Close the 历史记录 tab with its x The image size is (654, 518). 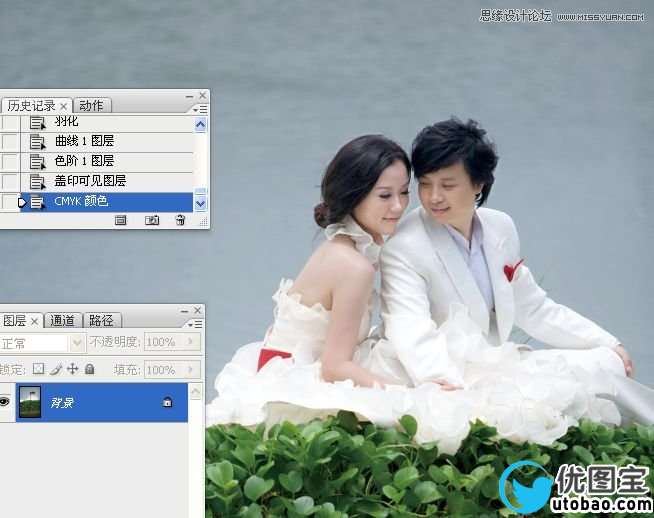(63, 106)
